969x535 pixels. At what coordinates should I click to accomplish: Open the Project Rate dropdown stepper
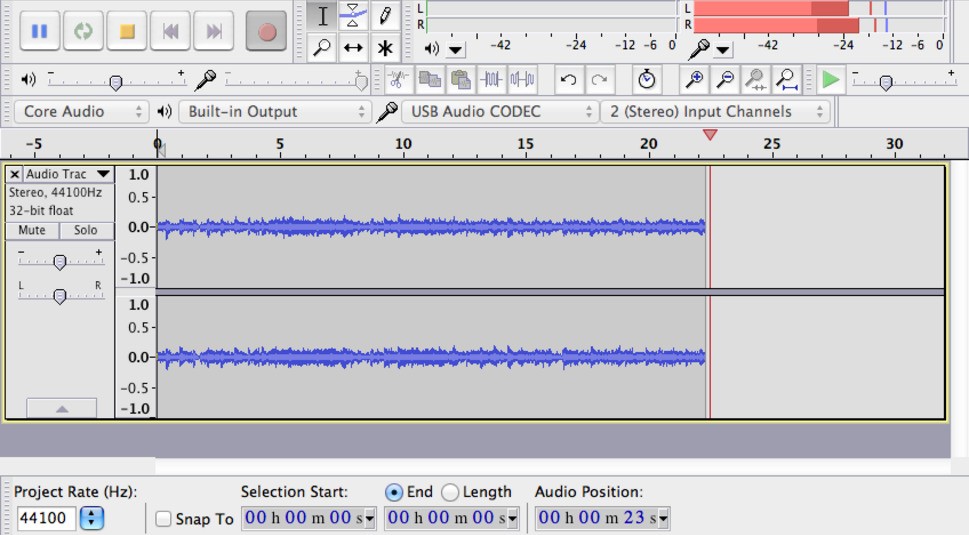coord(91,518)
